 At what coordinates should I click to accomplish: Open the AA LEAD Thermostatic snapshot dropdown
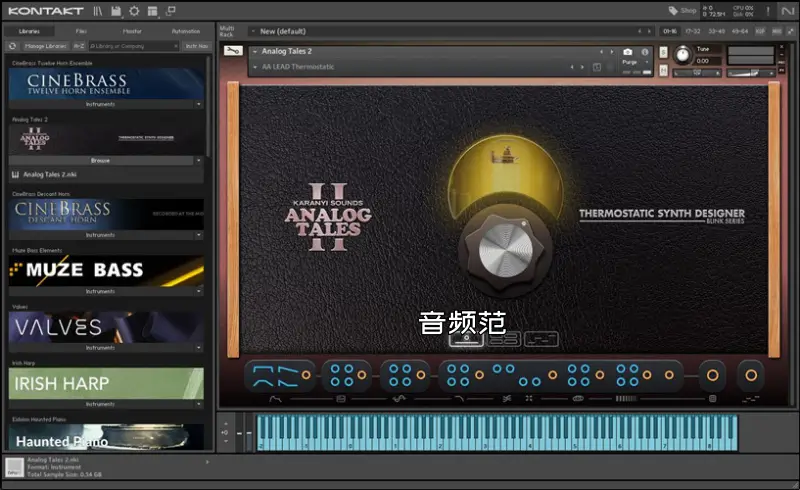coord(255,67)
